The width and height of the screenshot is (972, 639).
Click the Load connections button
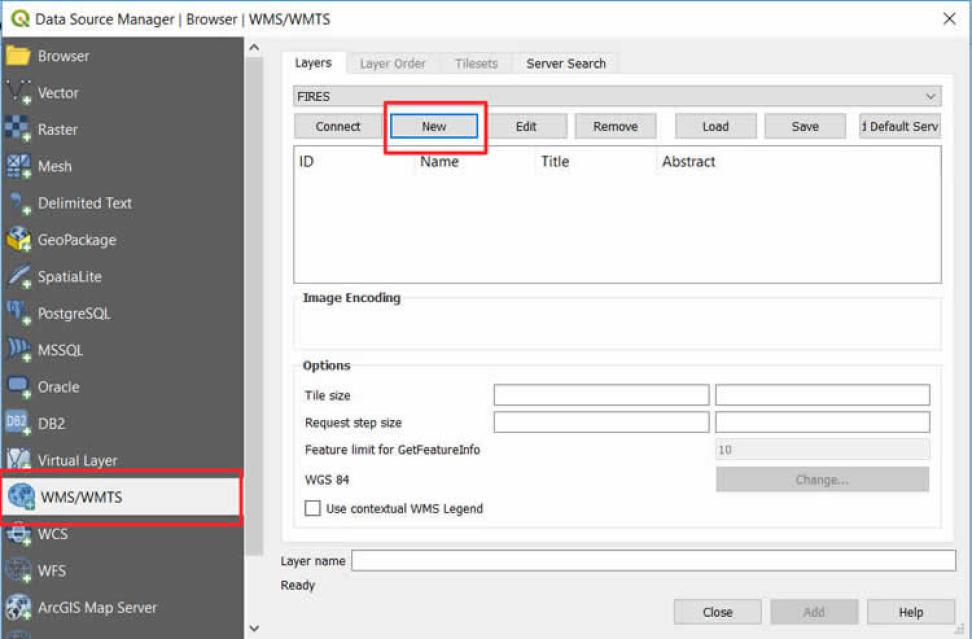715,126
